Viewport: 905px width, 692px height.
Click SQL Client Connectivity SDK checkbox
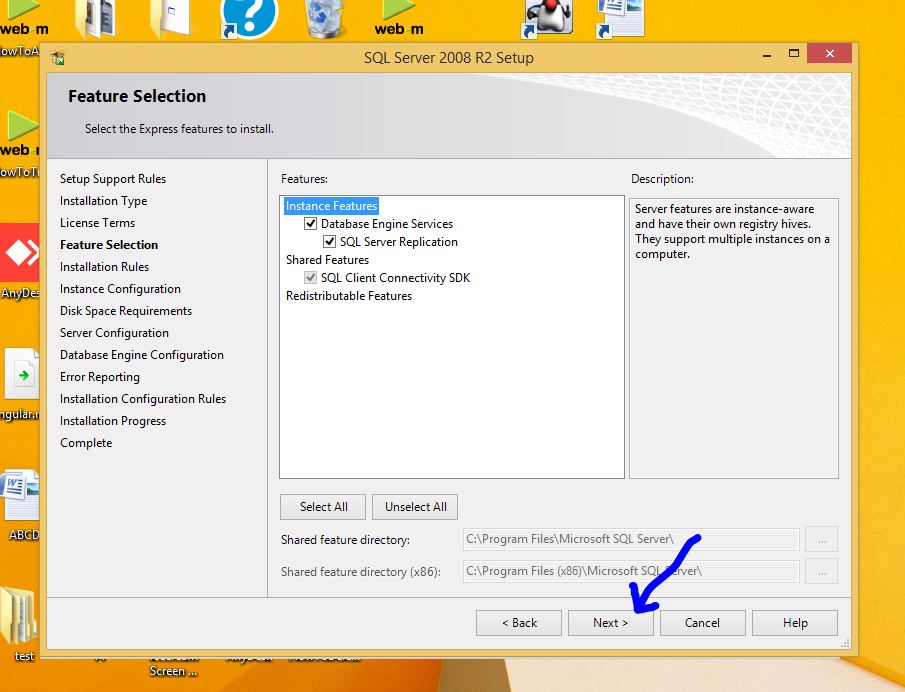[x=310, y=278]
